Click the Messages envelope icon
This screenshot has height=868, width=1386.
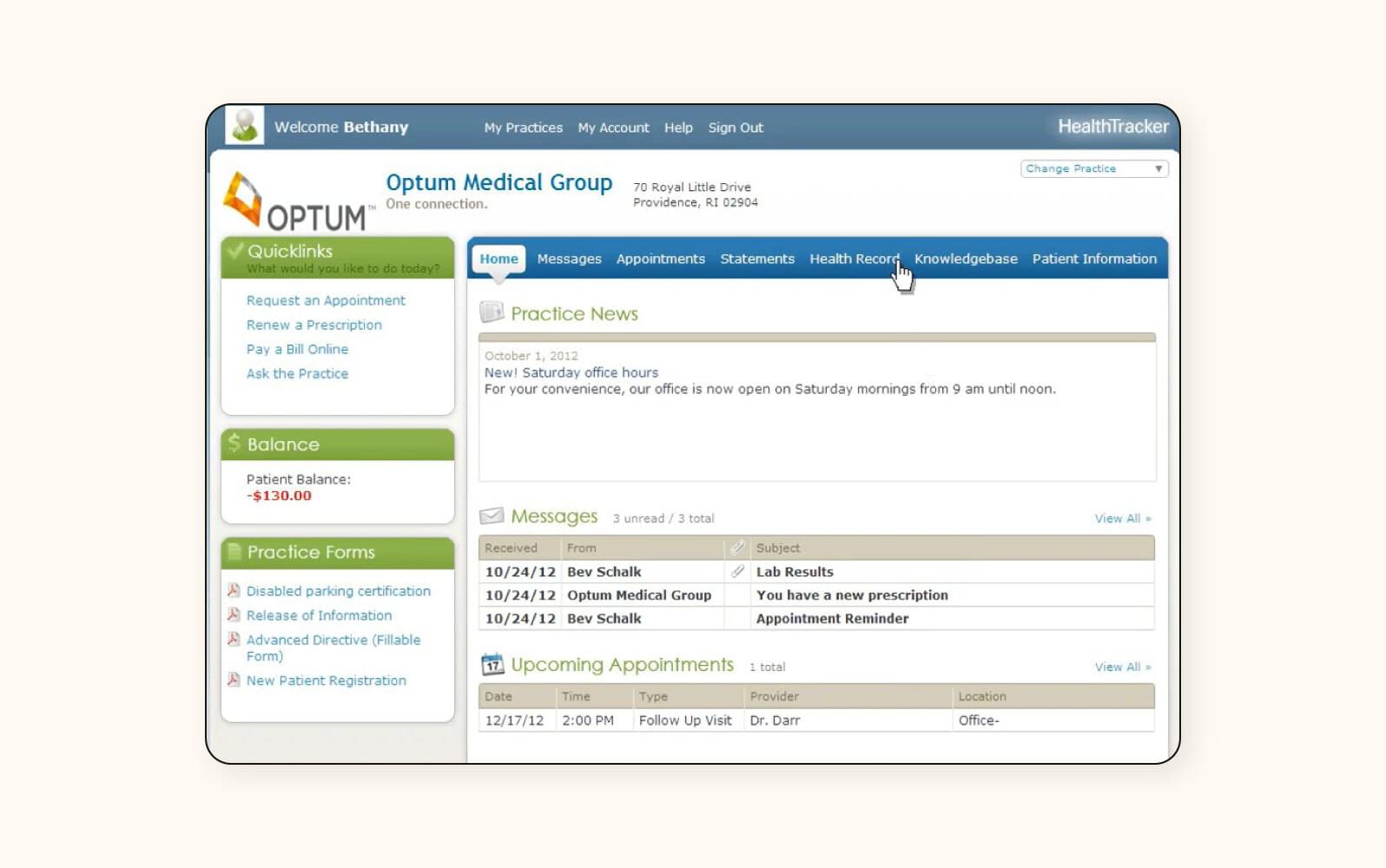[492, 516]
